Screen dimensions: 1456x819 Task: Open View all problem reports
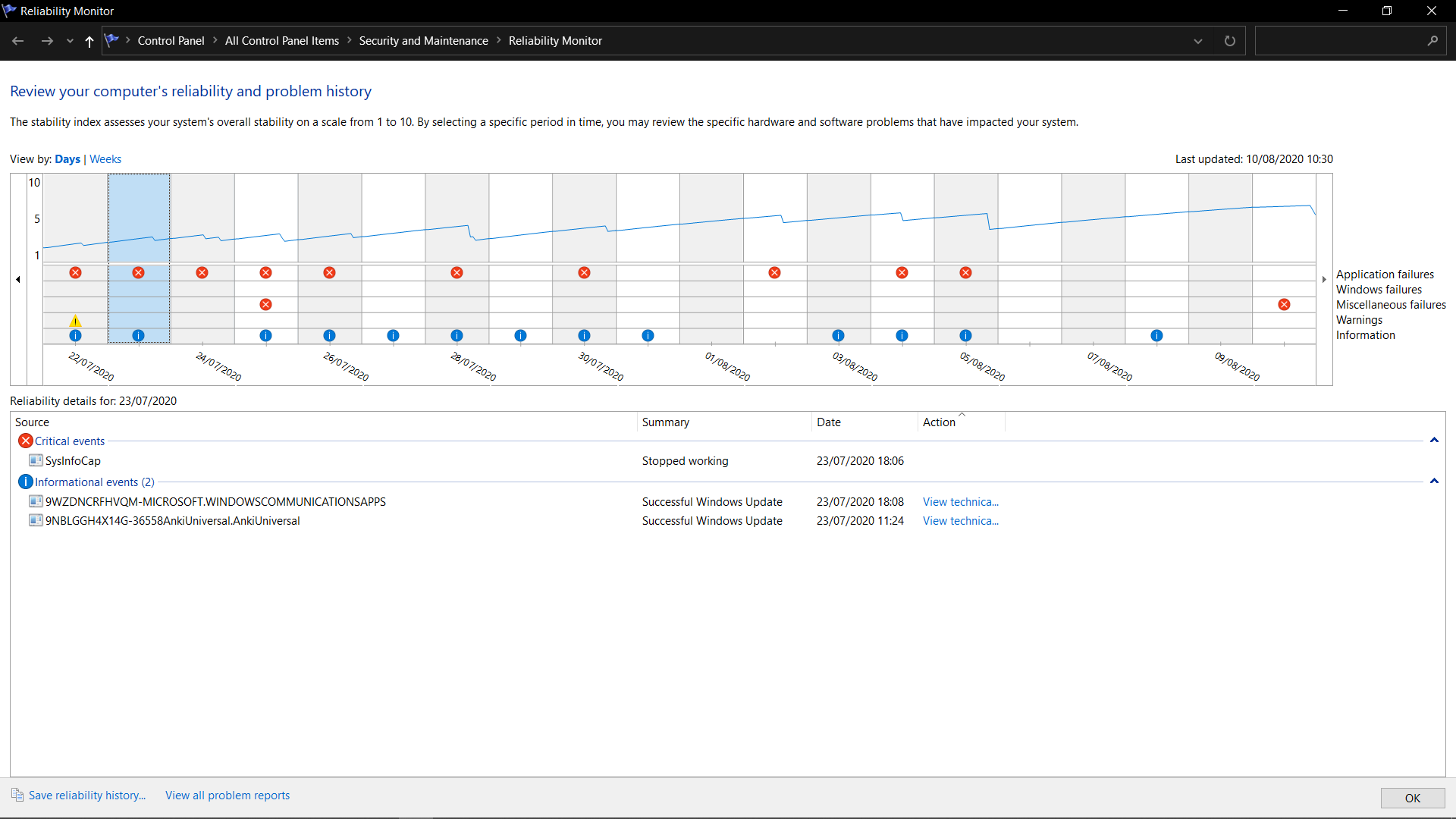[x=227, y=795]
